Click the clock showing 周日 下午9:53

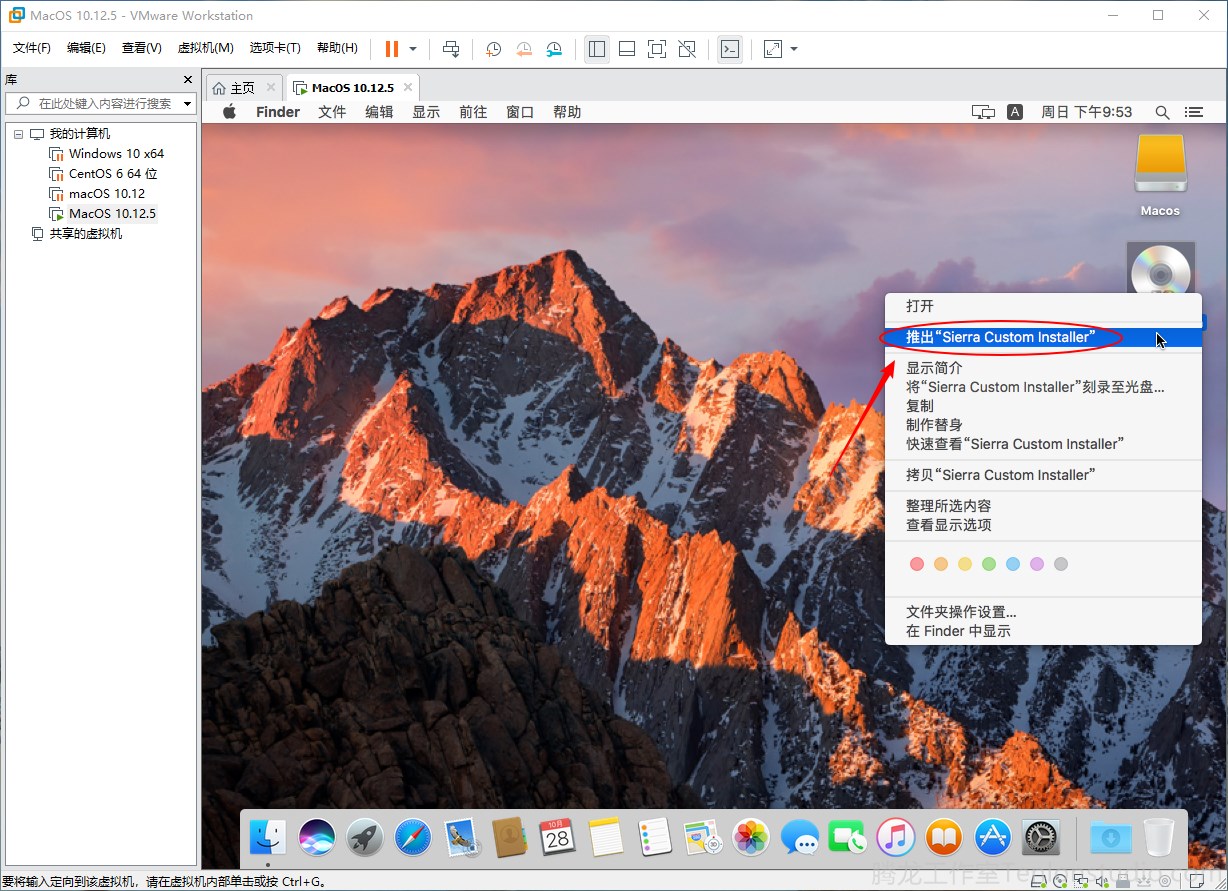[1086, 112]
